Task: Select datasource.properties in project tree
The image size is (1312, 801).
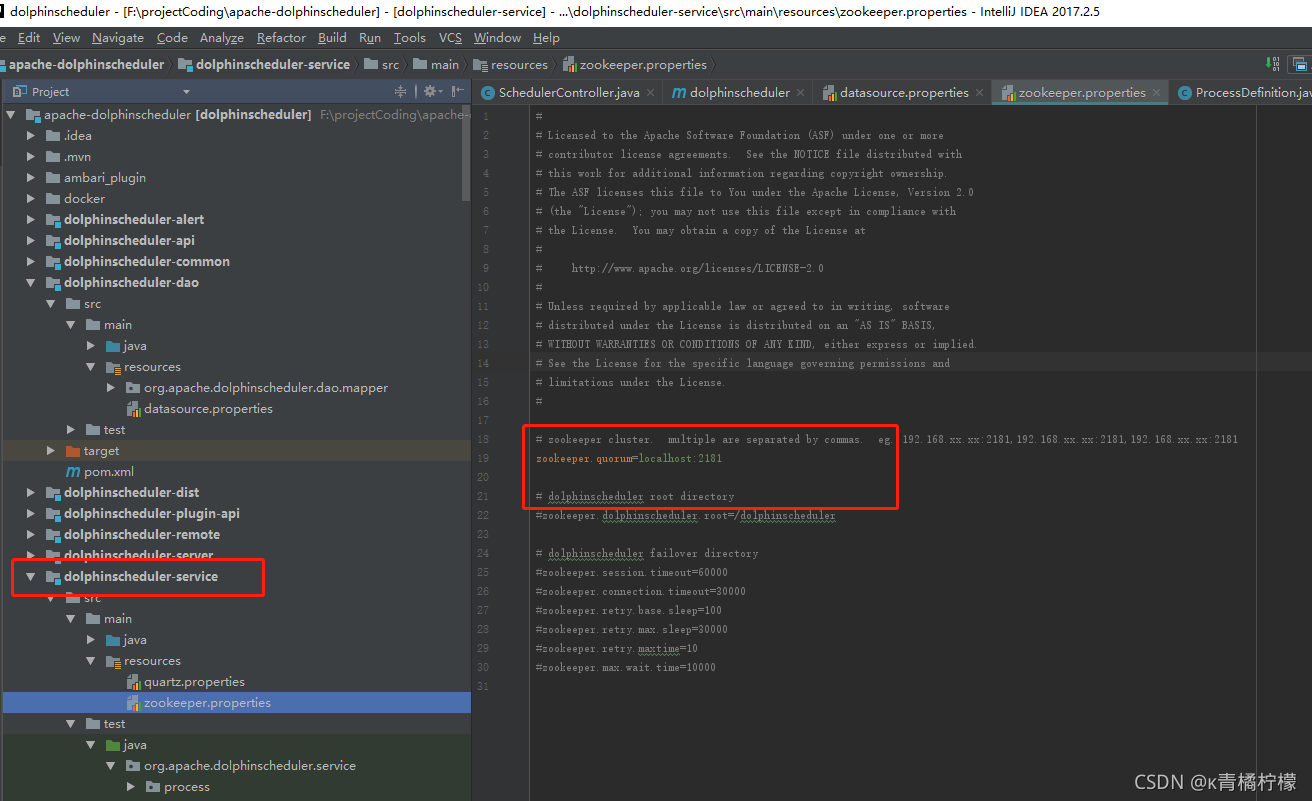Action: [x=208, y=408]
